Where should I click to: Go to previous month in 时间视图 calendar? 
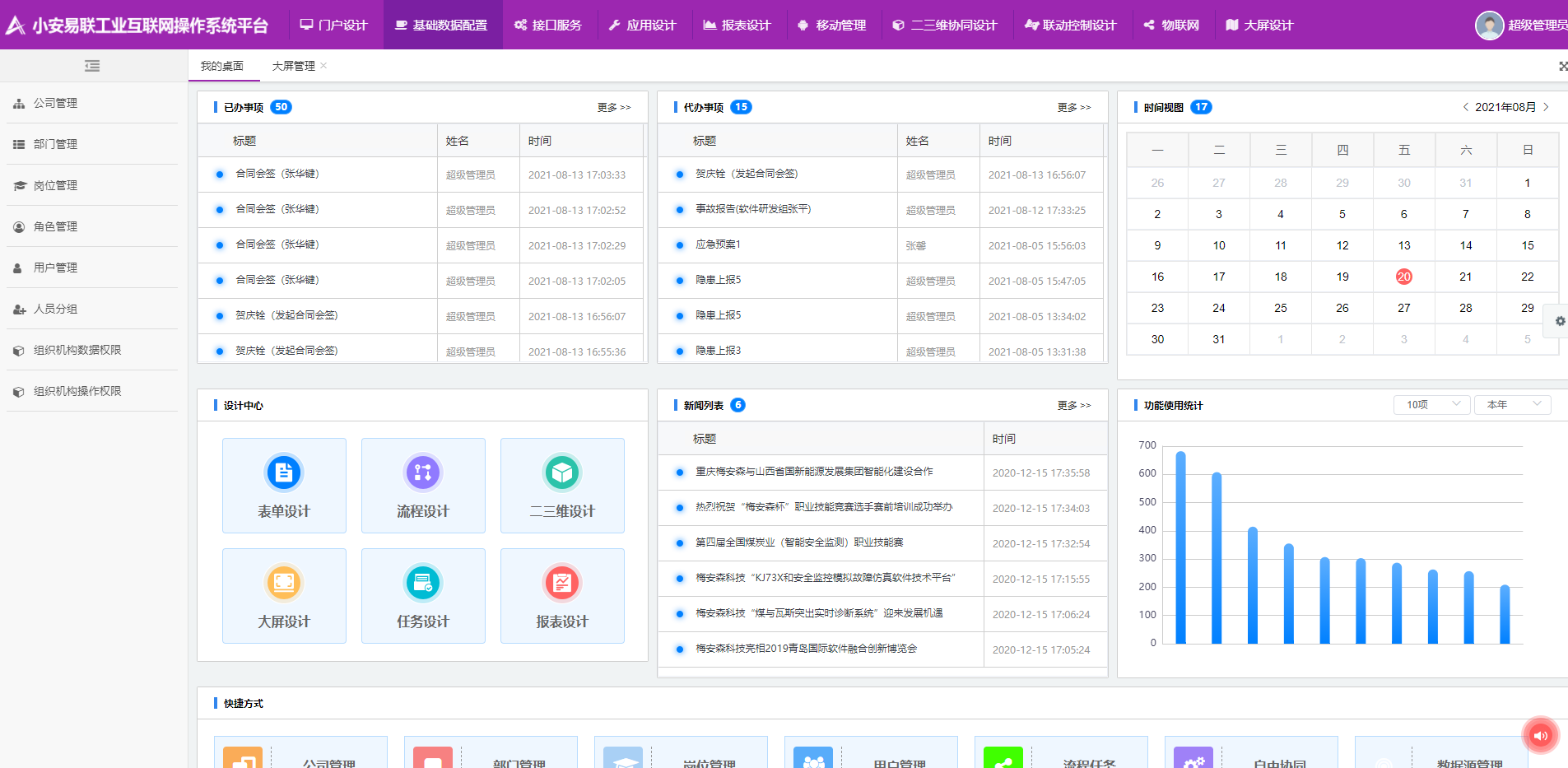pos(1465,107)
